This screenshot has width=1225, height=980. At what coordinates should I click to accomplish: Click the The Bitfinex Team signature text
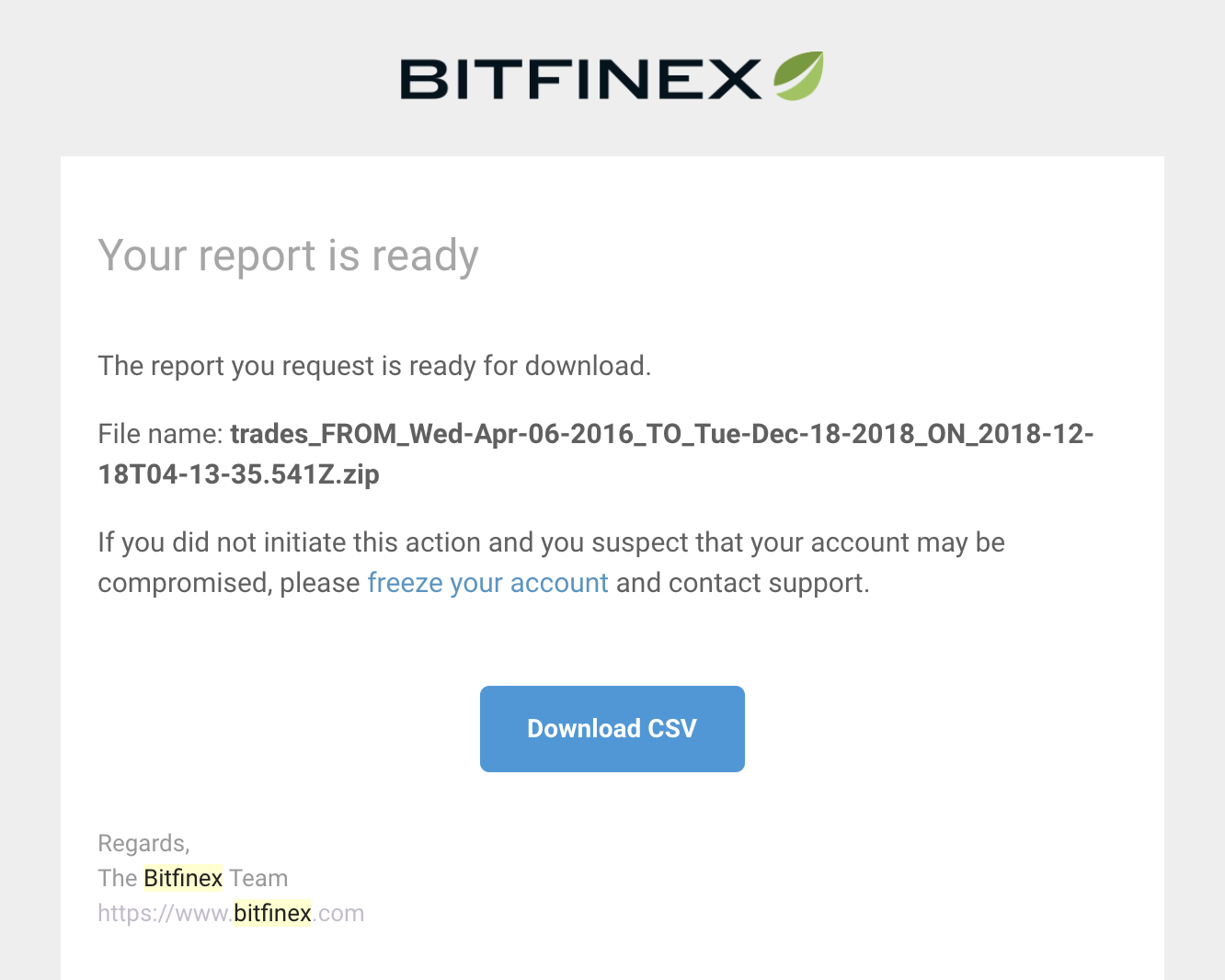point(192,878)
